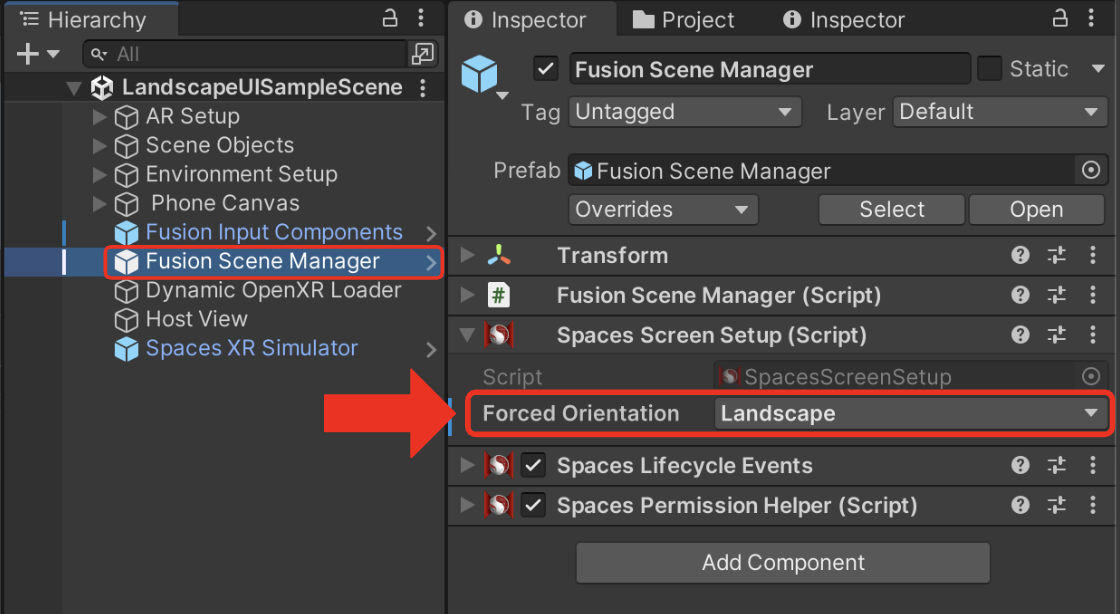Lock the Inspector panel

click(1060, 18)
